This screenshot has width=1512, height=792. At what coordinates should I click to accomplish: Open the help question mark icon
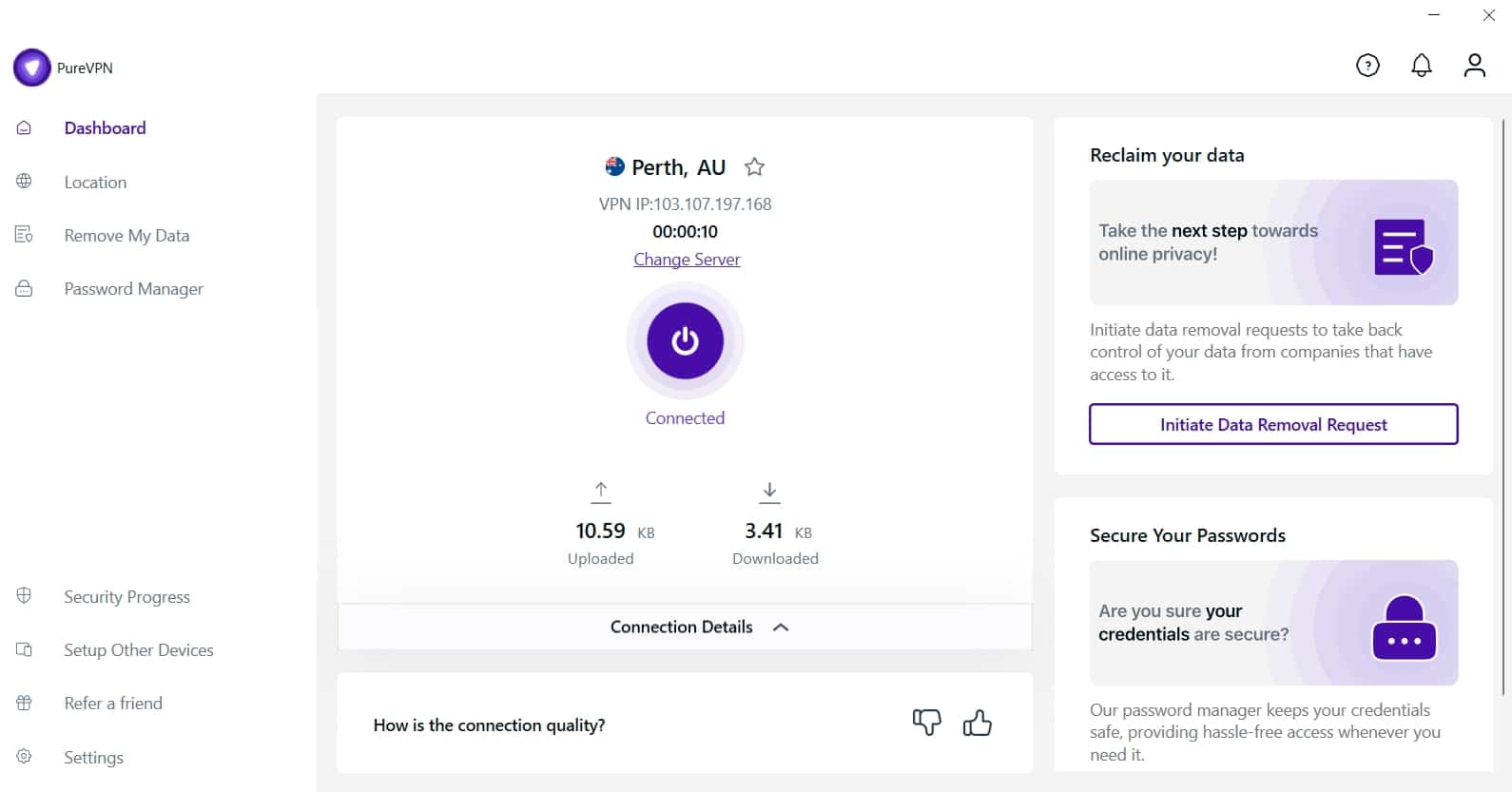1367,66
